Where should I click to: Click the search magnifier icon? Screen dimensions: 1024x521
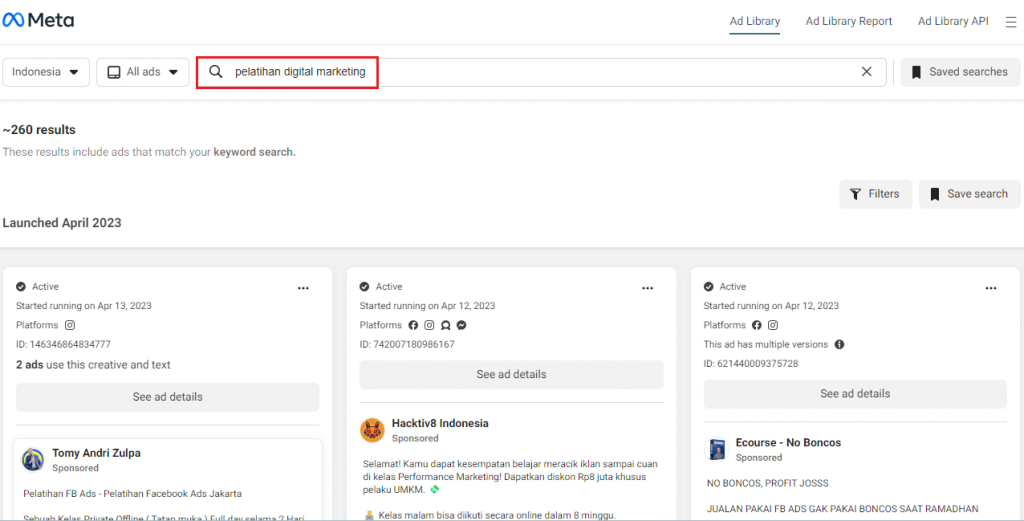pyautogui.click(x=216, y=72)
